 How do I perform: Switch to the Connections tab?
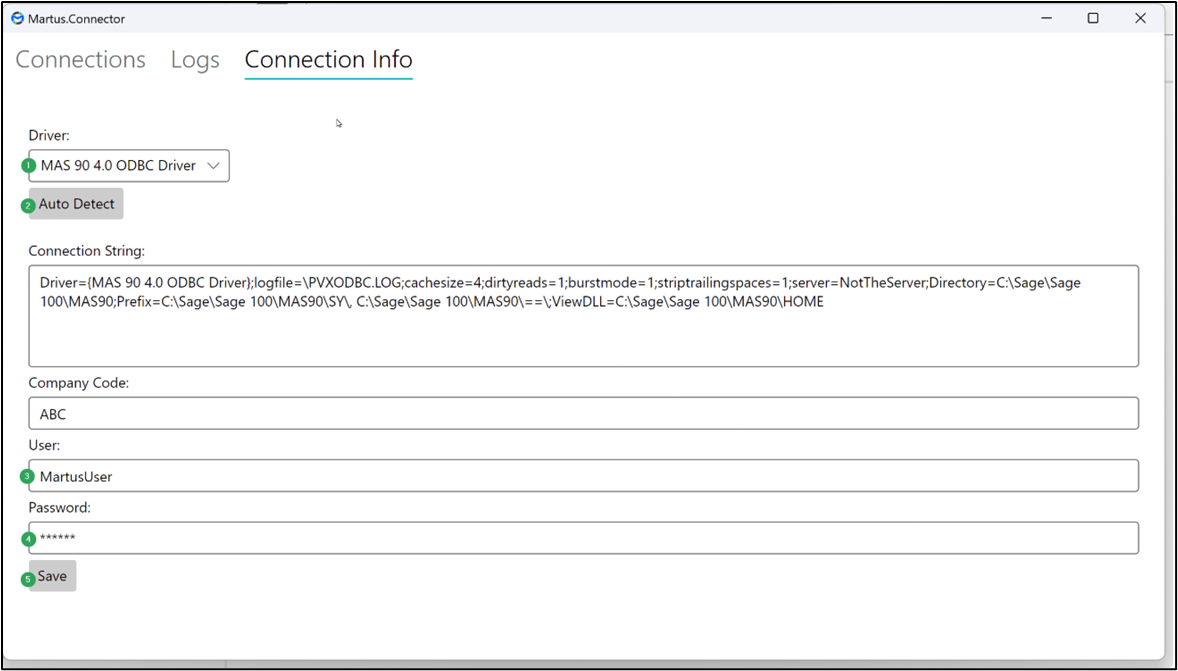click(x=80, y=59)
